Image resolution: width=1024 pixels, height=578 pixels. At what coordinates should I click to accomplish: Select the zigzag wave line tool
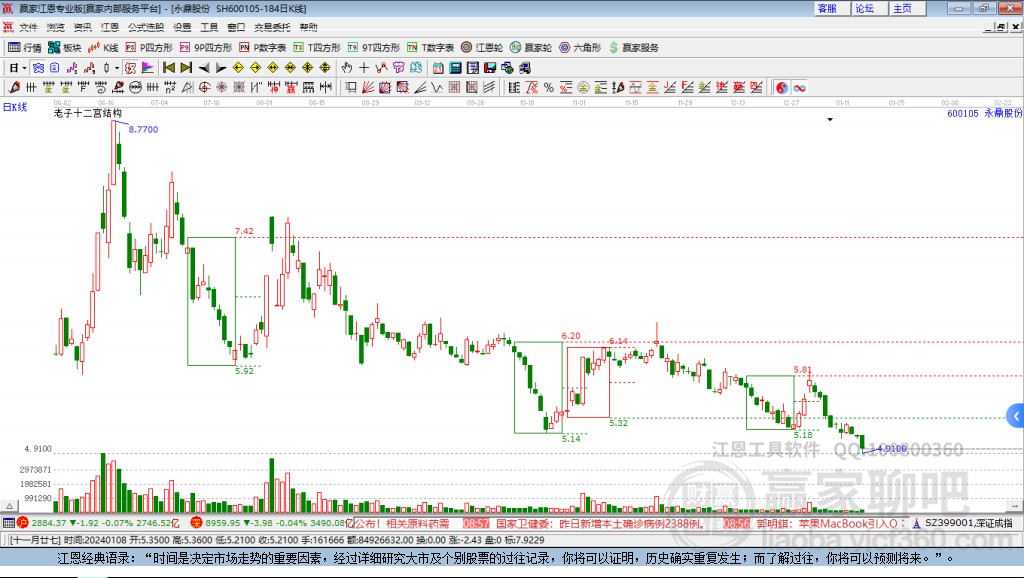(381, 68)
